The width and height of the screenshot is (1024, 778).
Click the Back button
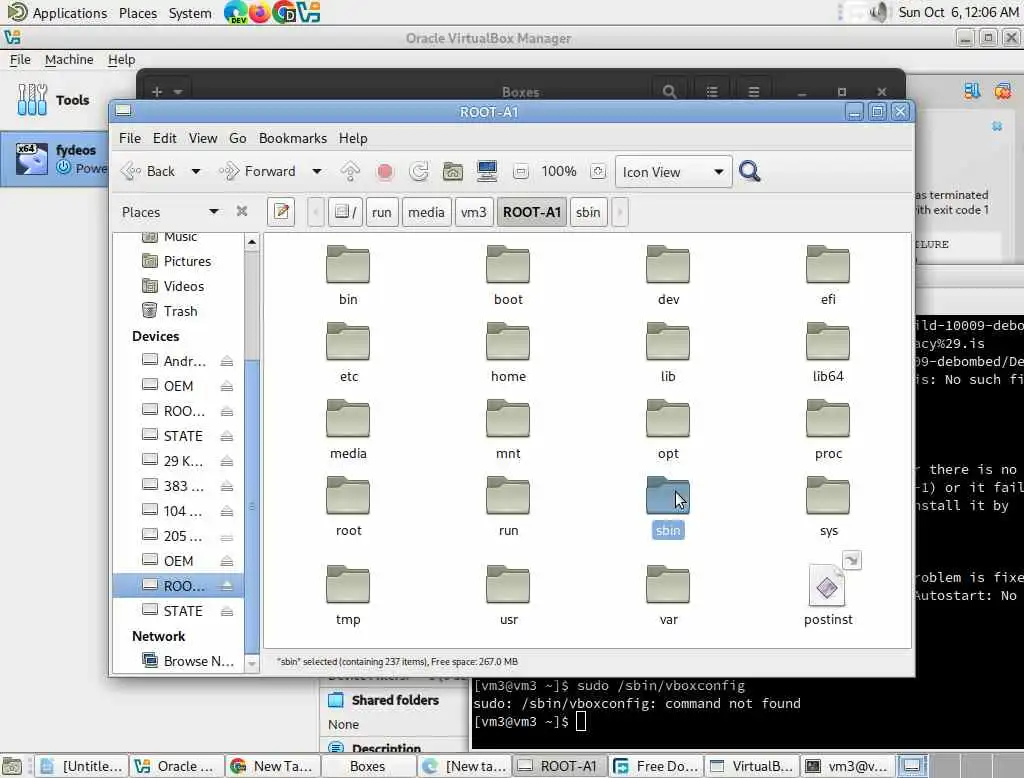pos(149,171)
